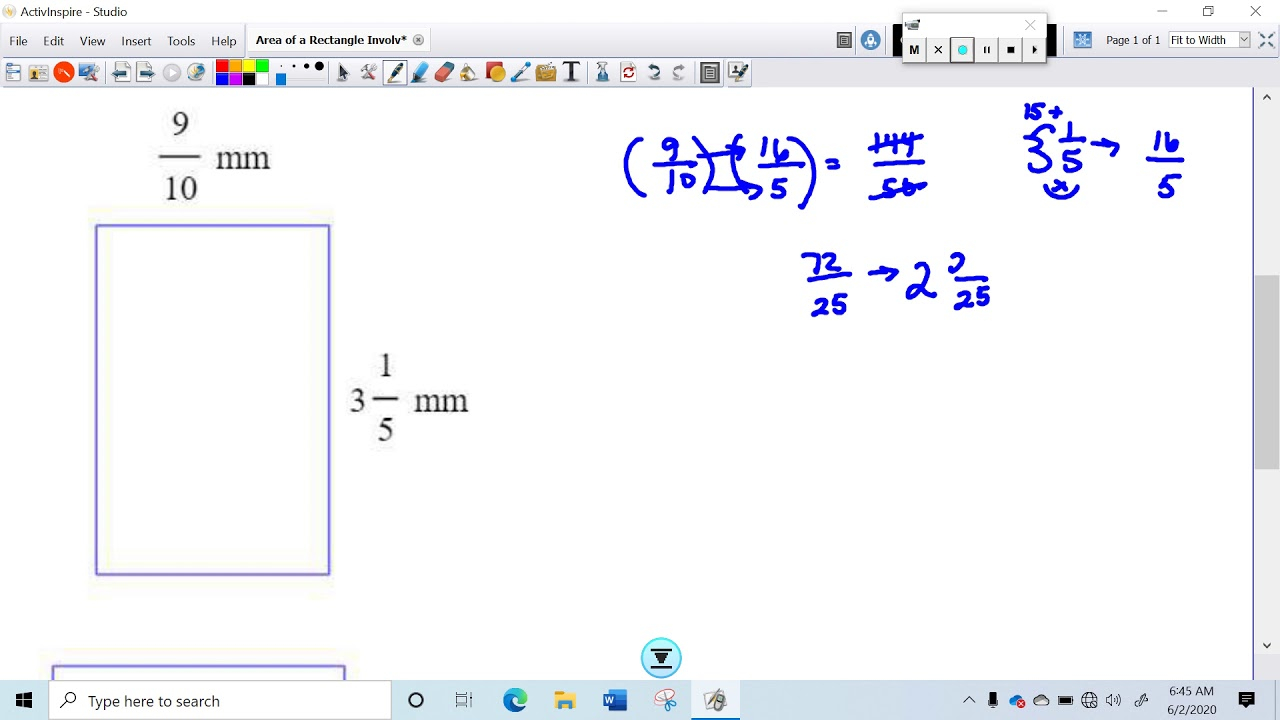The height and width of the screenshot is (720, 1280).
Task: Choose the Text tool
Action: coord(571,72)
